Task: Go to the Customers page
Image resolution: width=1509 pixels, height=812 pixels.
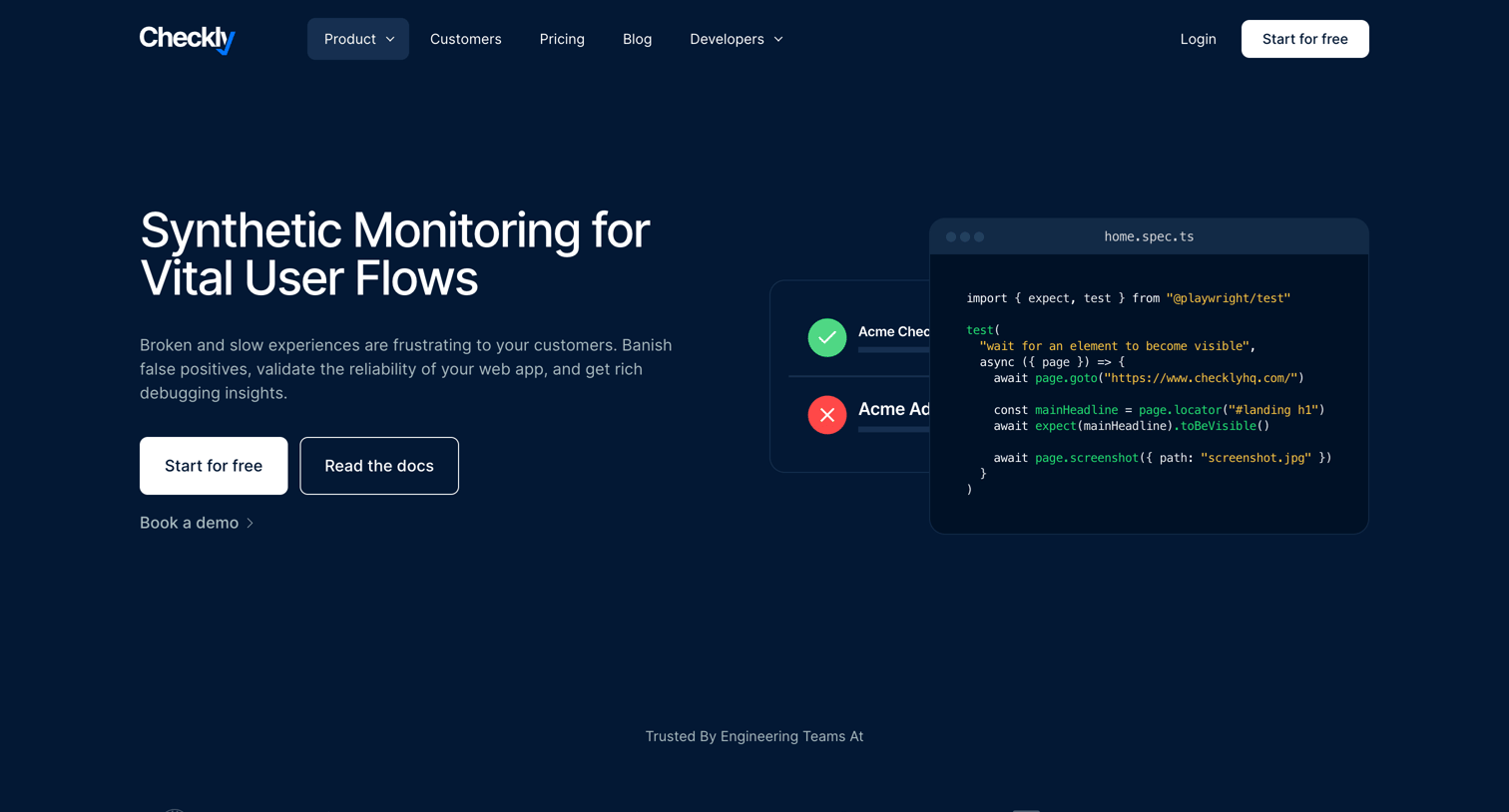Action: (466, 39)
